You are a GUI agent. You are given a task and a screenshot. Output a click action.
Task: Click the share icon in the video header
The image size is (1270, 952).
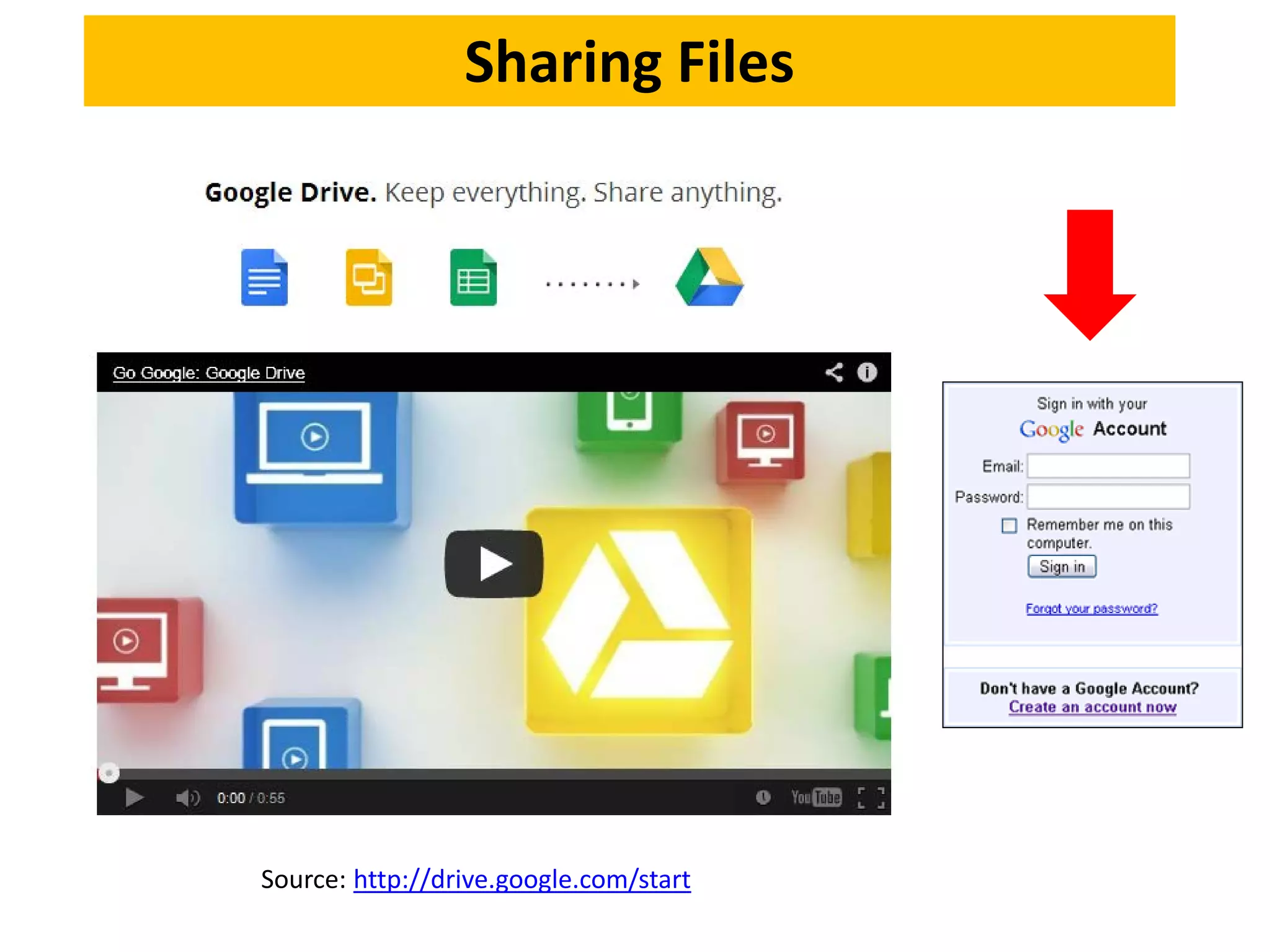point(834,372)
